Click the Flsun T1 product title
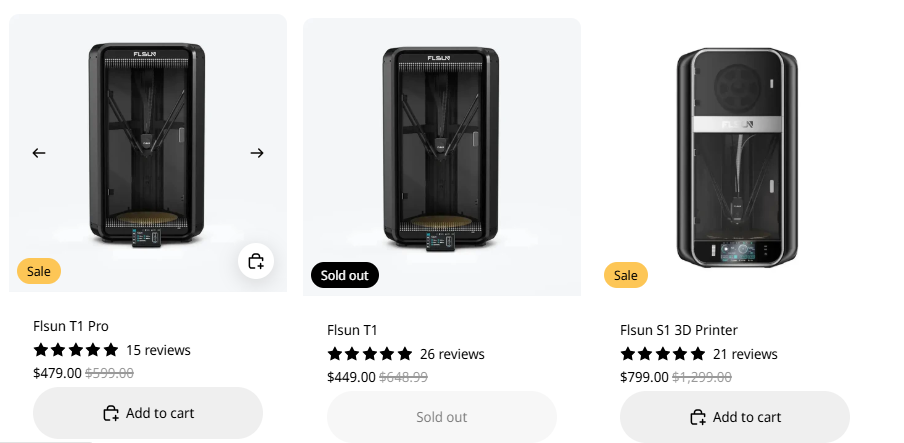 point(352,330)
